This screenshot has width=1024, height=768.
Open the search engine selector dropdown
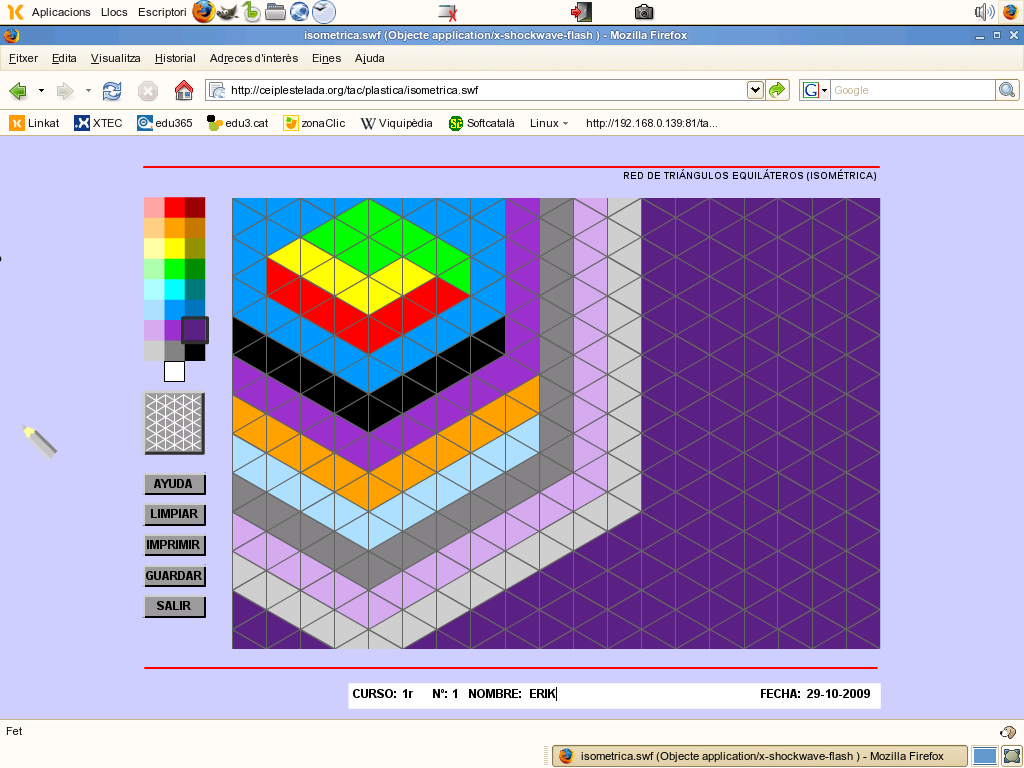824,90
